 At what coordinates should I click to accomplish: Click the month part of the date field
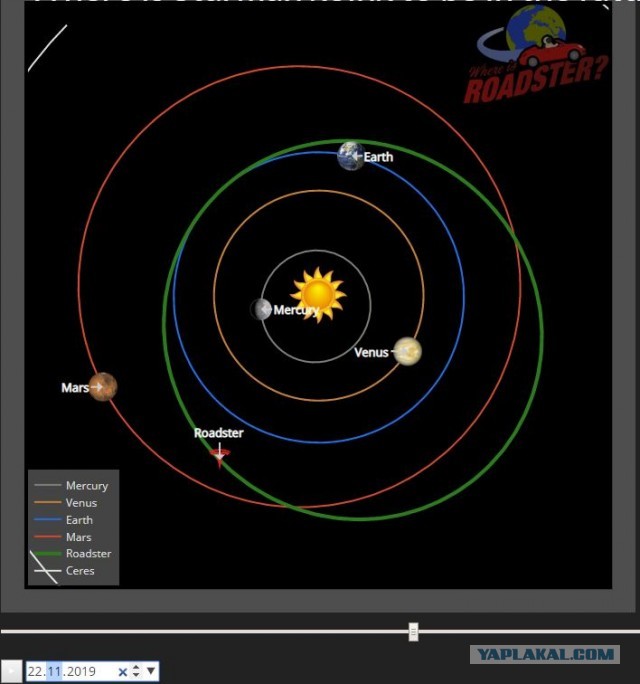[54, 671]
